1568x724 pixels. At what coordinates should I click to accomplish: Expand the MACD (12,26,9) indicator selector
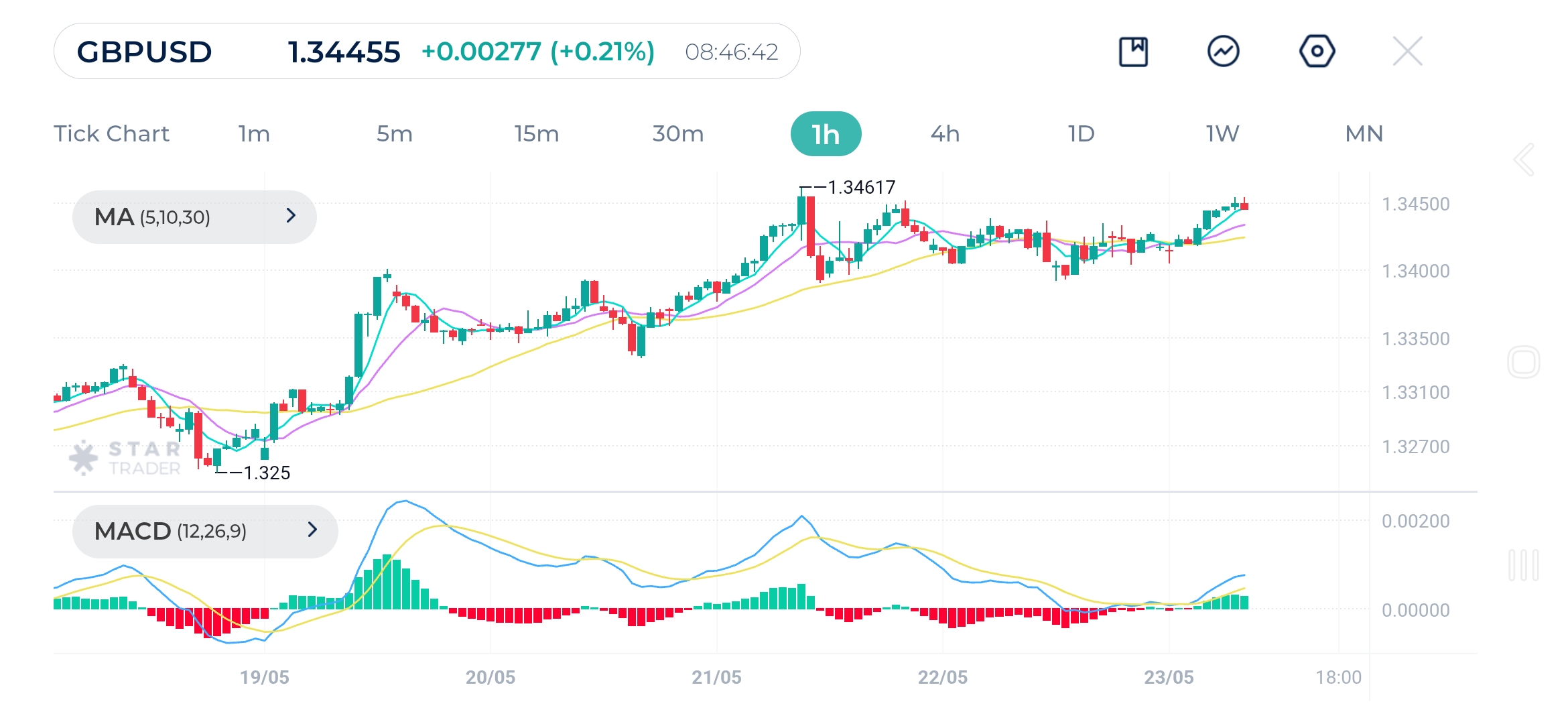tap(204, 531)
